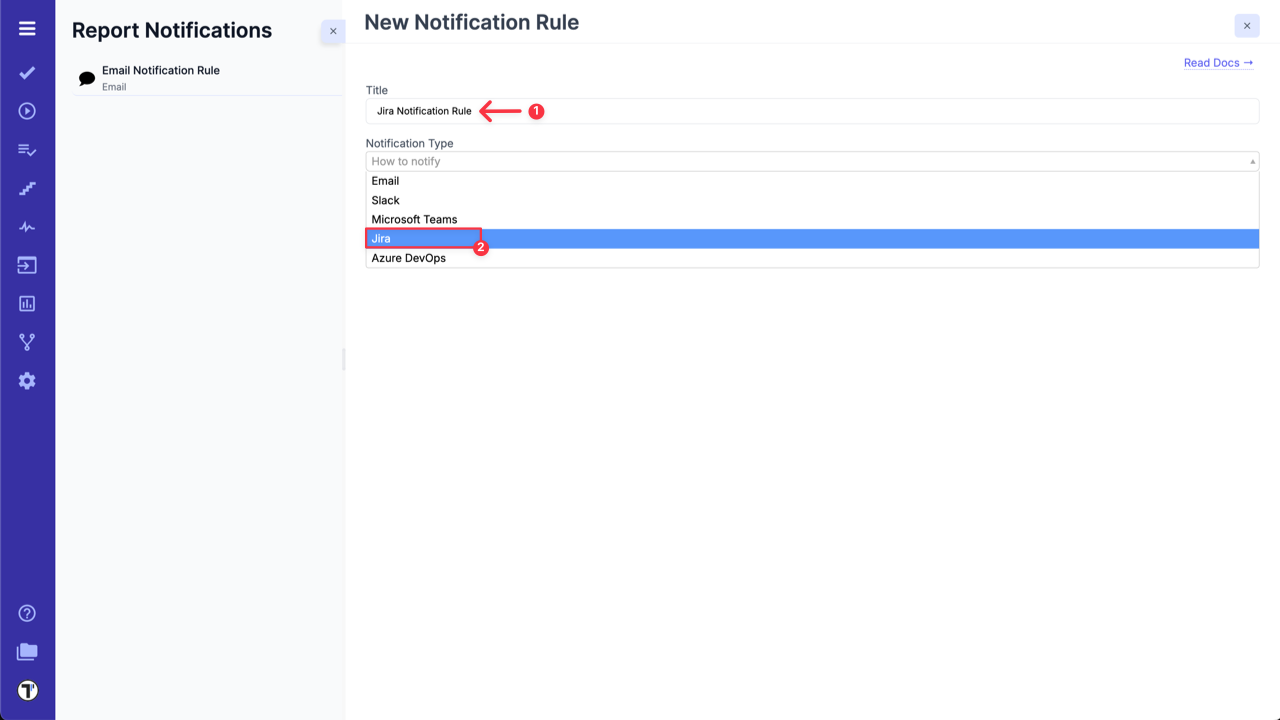Open the settings gear in sidebar
Screen dimensions: 1280x720
[x=27, y=380]
